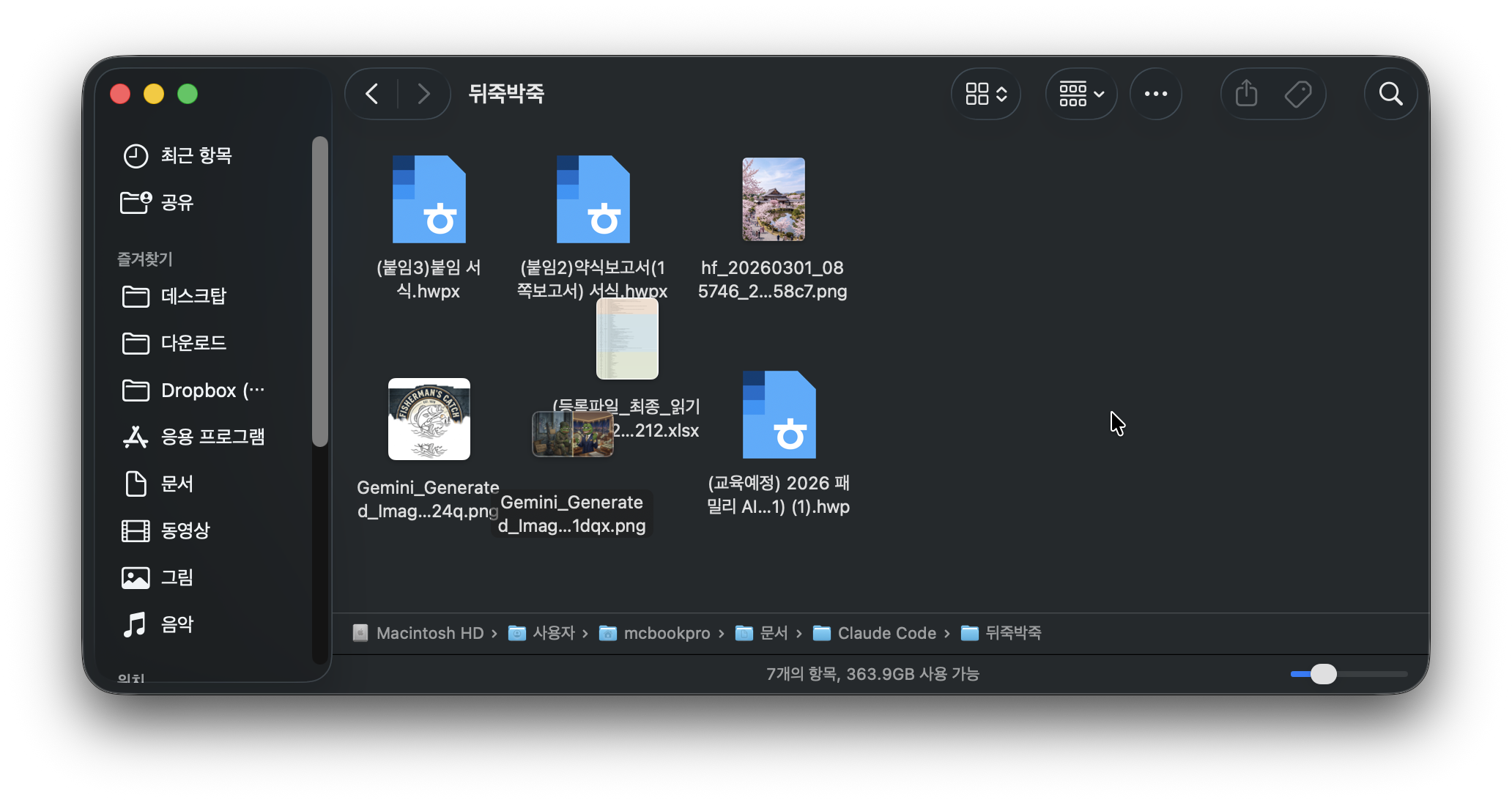Go back with the left chevron button
This screenshot has height=803, width=1512.
(x=372, y=94)
